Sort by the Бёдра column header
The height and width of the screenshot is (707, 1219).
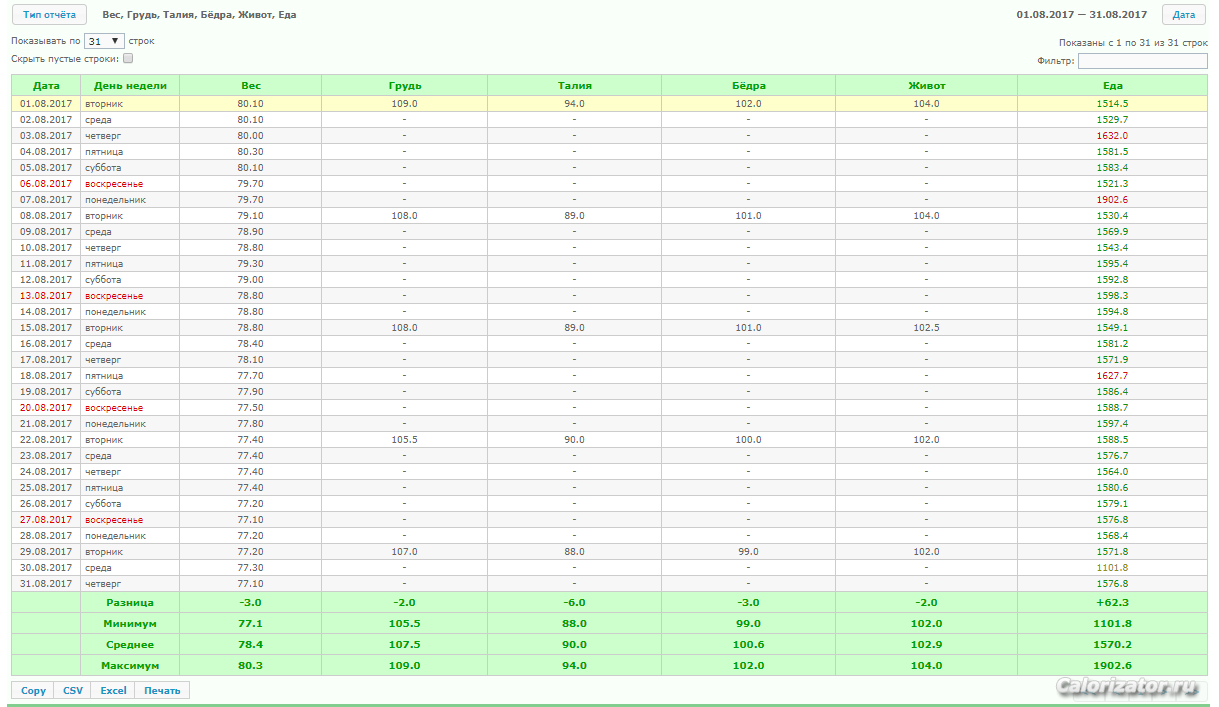748,85
